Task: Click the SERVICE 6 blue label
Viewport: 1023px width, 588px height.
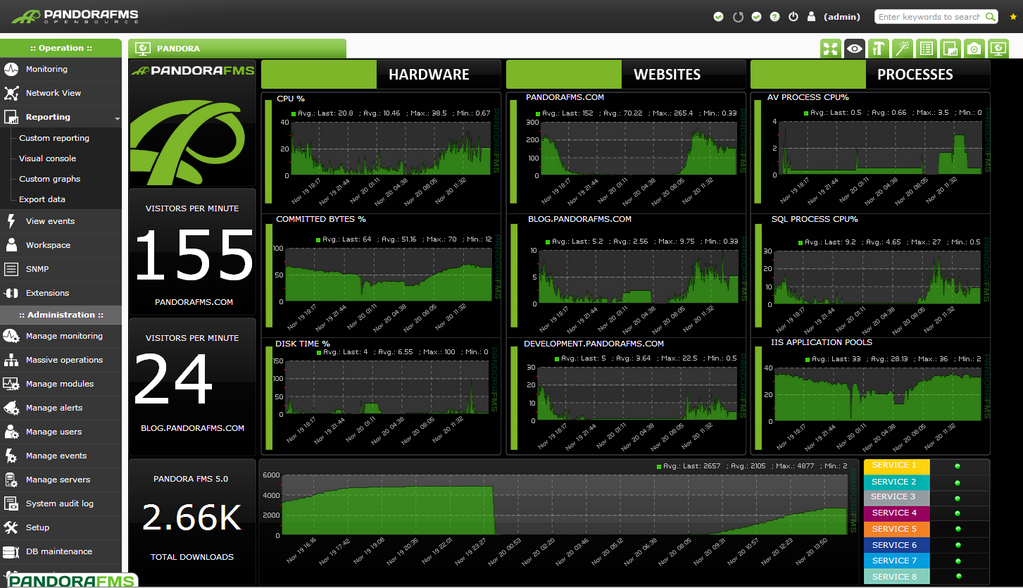Action: pos(896,545)
